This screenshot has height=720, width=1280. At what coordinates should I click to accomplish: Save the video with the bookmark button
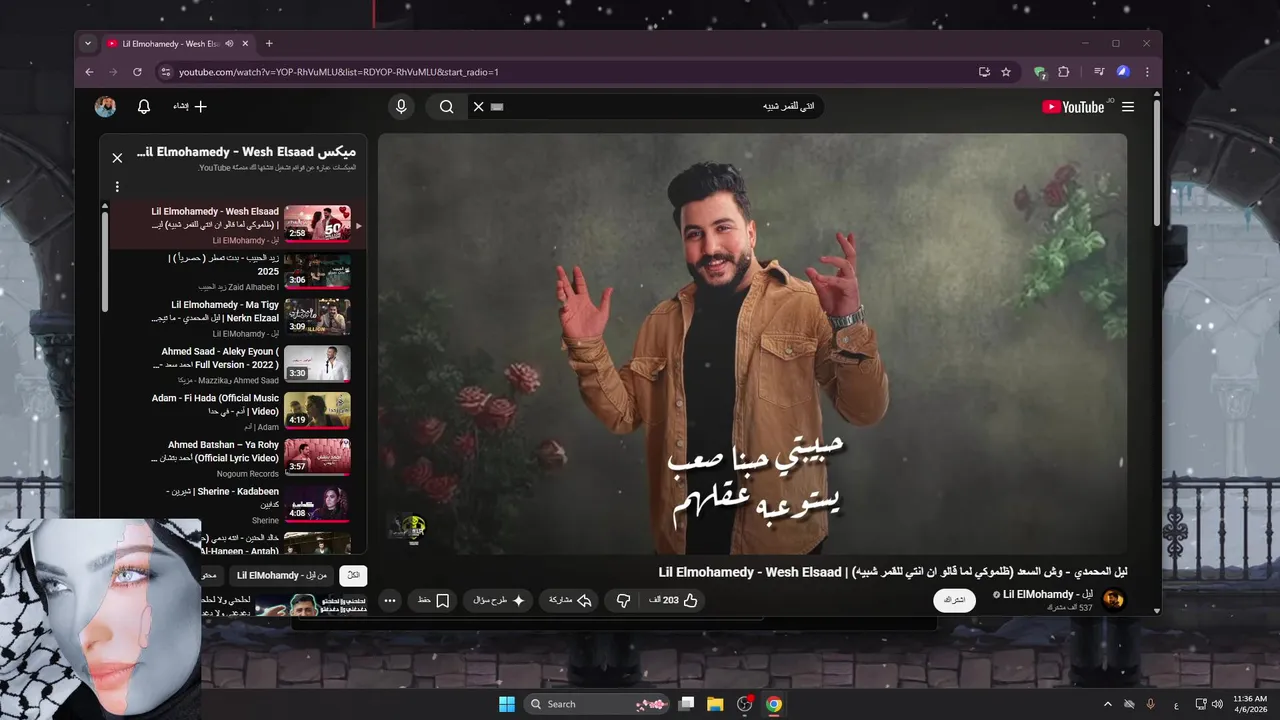434,601
